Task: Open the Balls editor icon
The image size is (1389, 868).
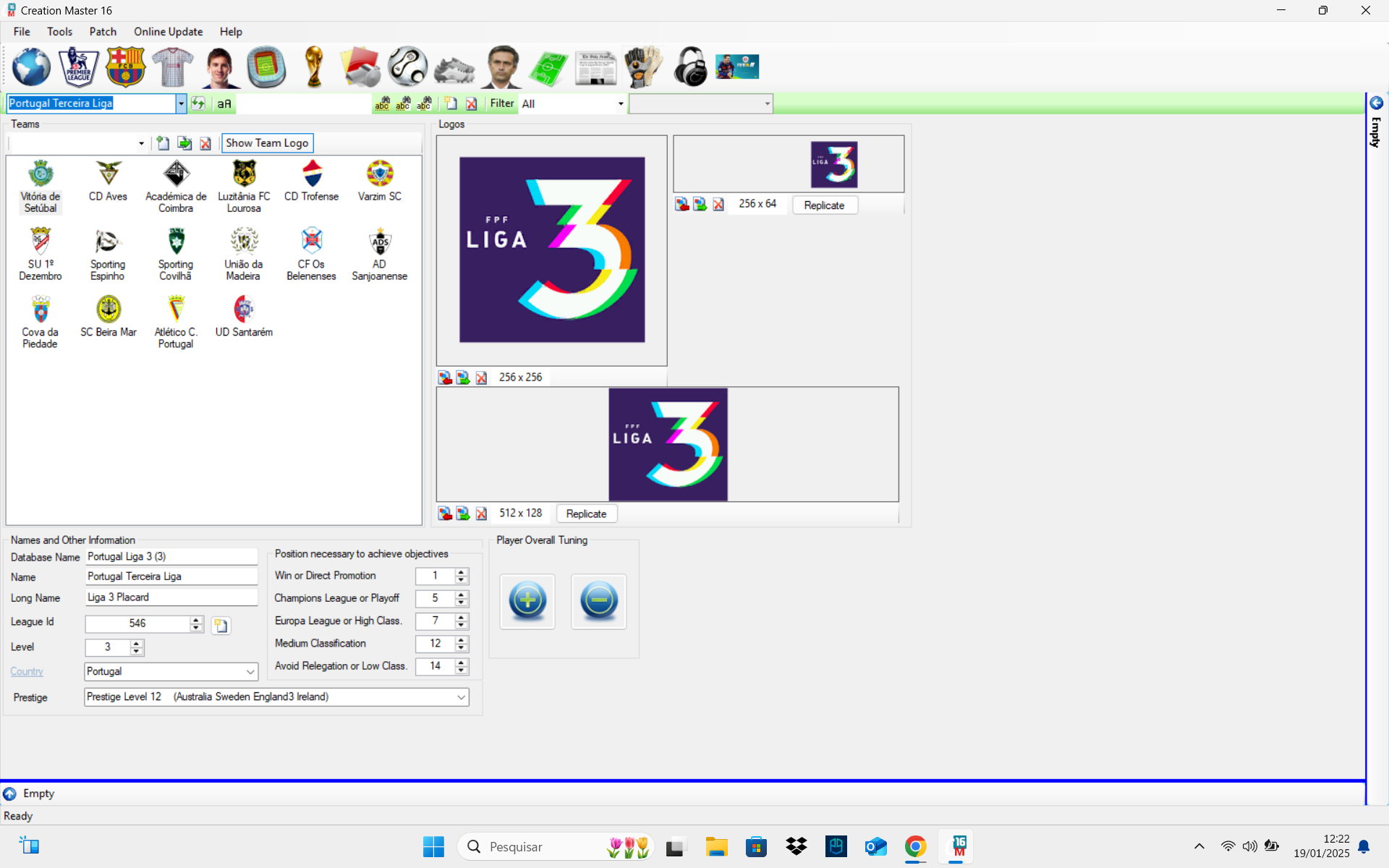Action: 407,67
